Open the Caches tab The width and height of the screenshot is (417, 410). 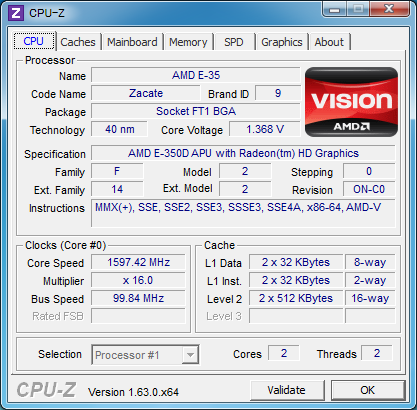click(78, 42)
